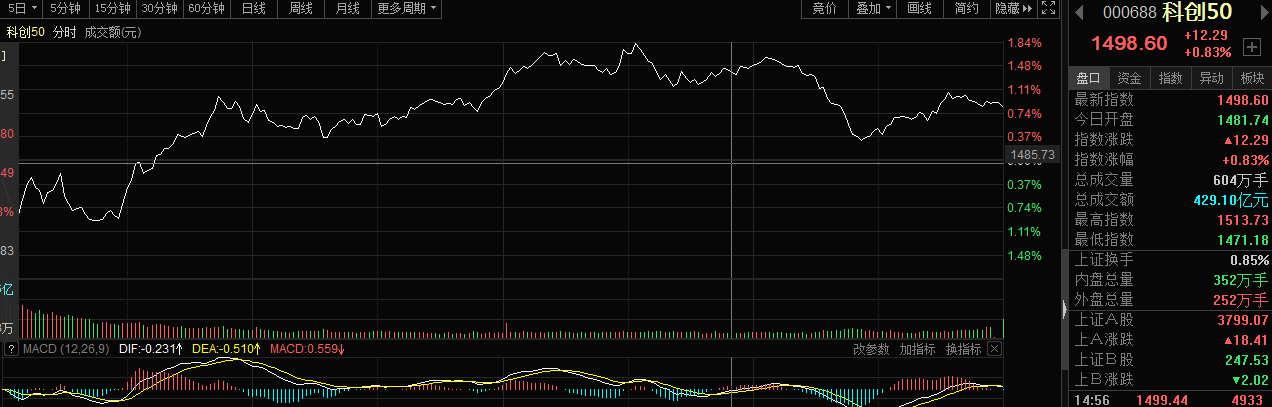Open the 异动 tab
1272x407 pixels.
[x=1211, y=78]
